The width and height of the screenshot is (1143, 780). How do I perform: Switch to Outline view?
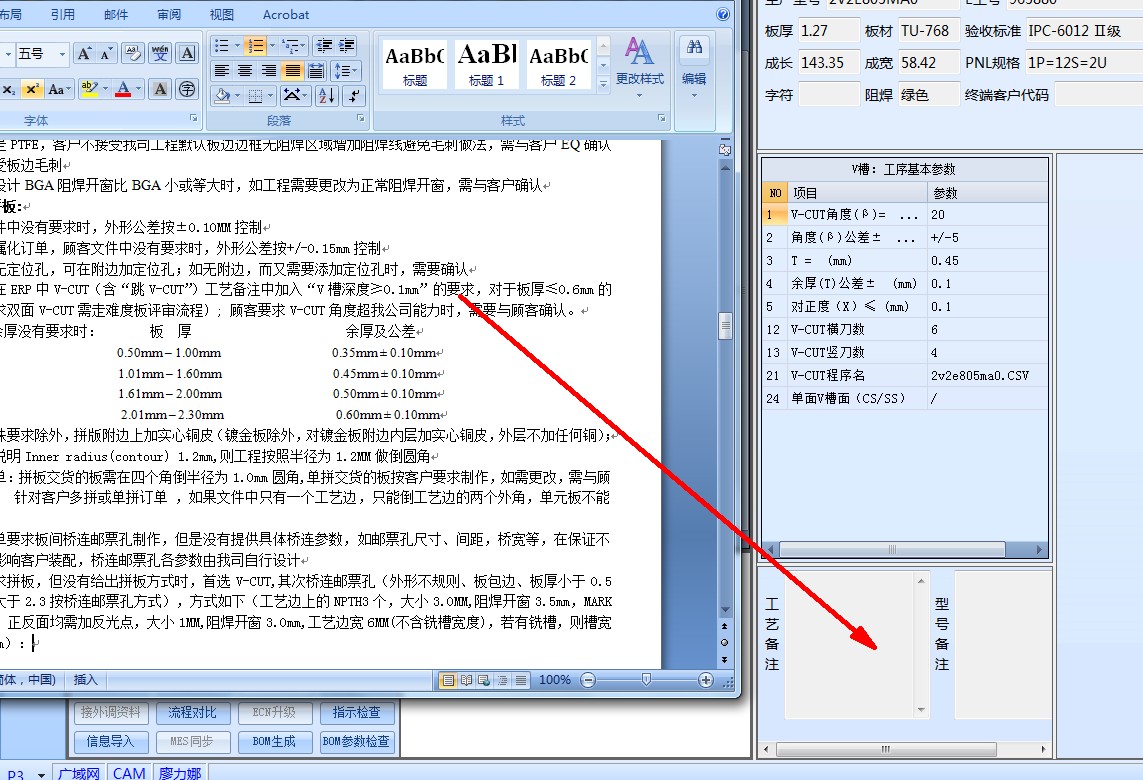(x=502, y=680)
